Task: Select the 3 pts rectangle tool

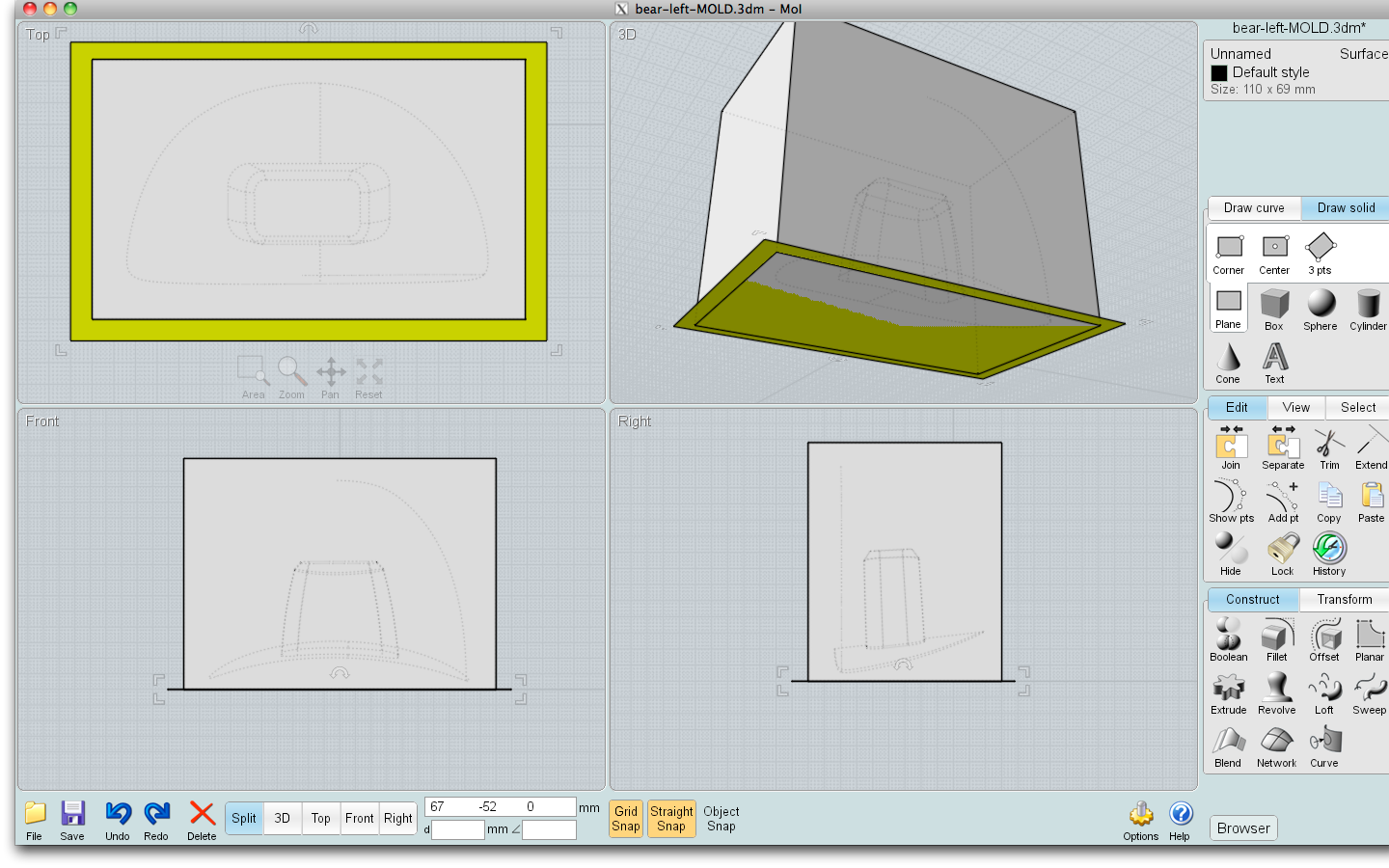Action: pos(1321,255)
